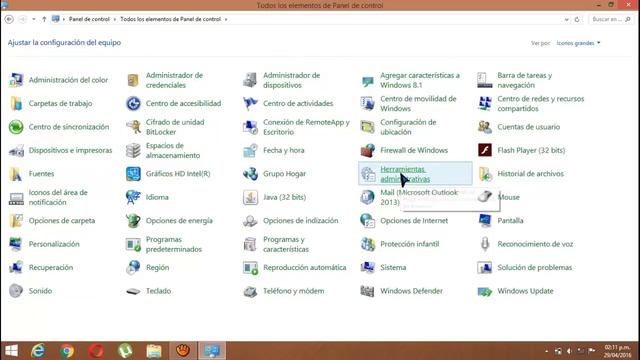This screenshot has height=360, width=640.
Task: Open the Herramientas administrativas link
Action: pos(405,174)
